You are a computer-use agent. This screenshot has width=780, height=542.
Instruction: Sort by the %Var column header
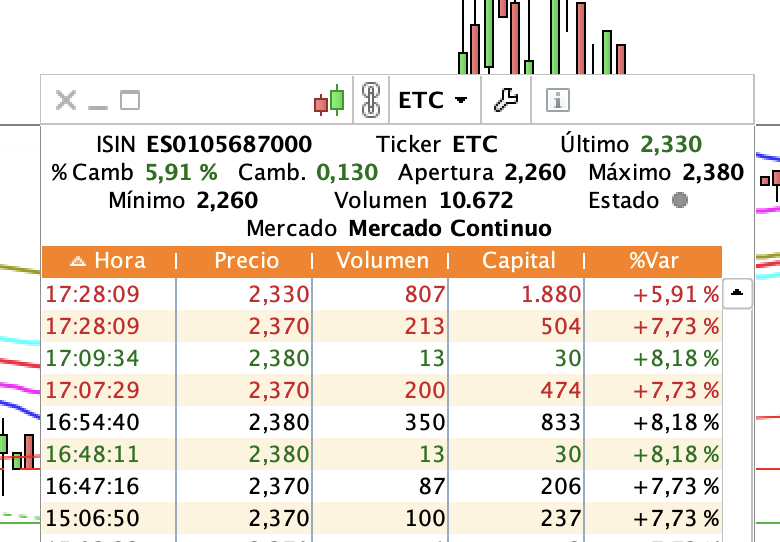653,261
